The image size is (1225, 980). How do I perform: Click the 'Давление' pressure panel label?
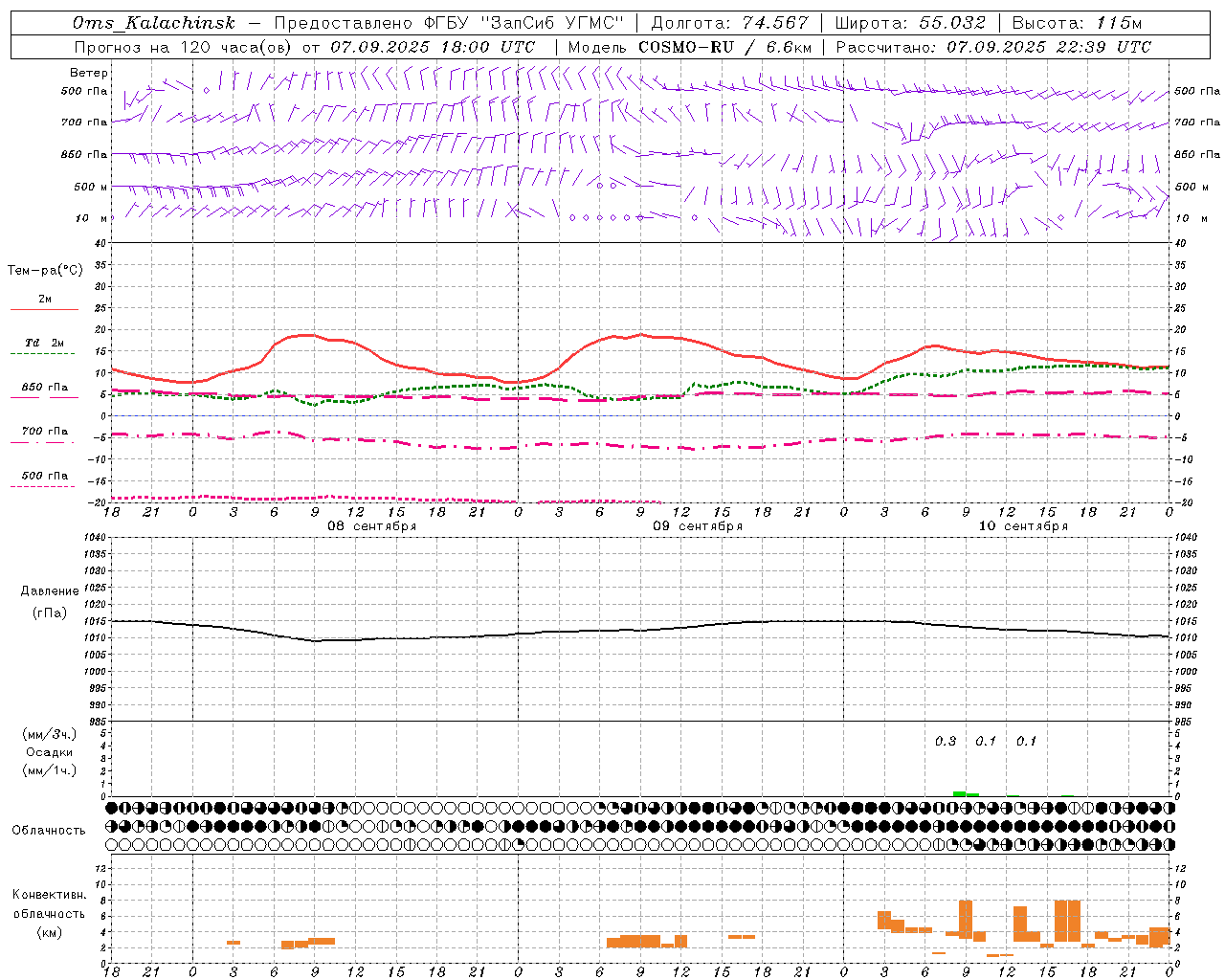[50, 591]
